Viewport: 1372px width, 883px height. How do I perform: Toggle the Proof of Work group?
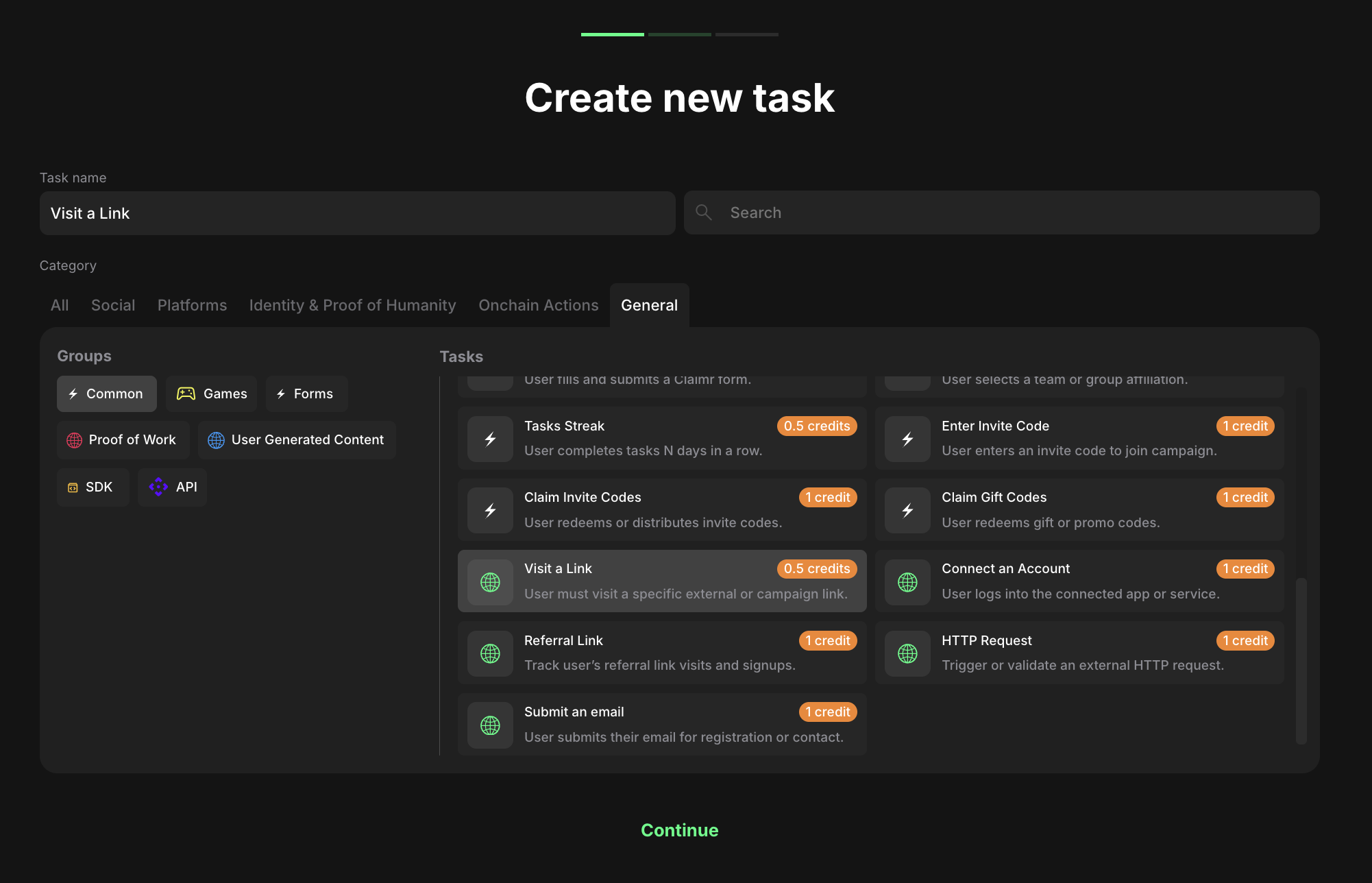[123, 440]
